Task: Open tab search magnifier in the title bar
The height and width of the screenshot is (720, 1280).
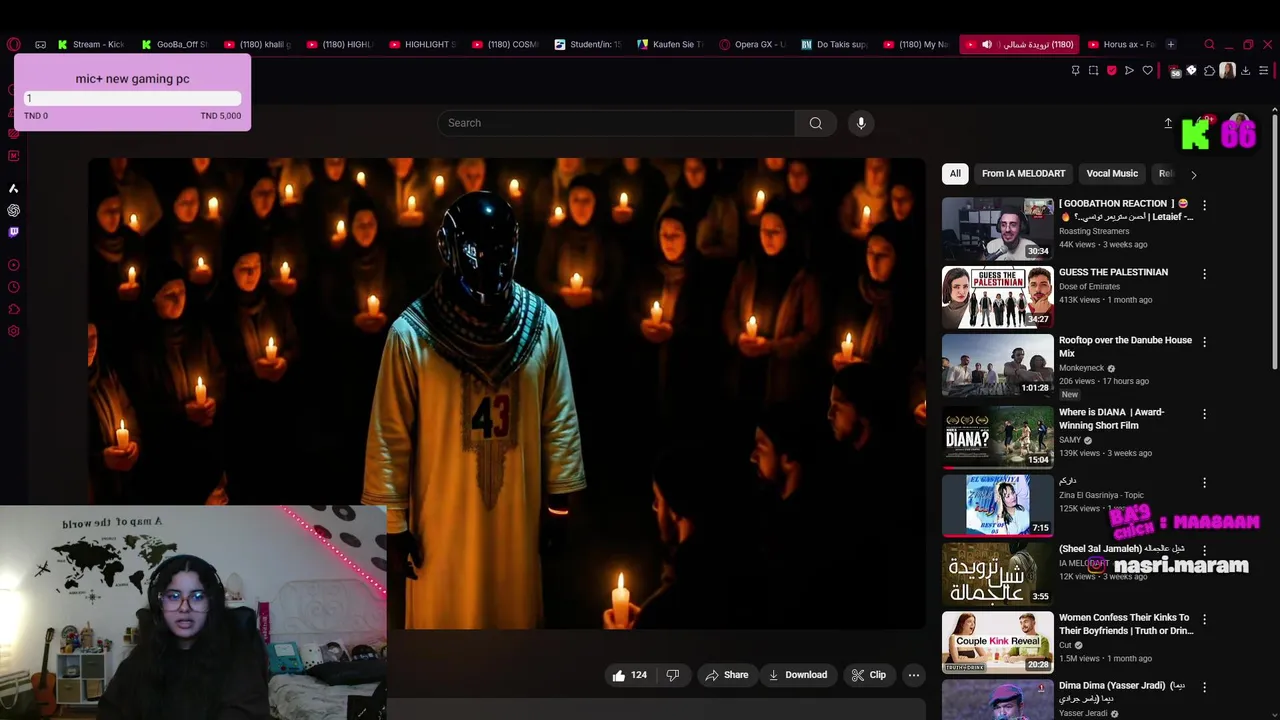Action: click(x=1209, y=44)
